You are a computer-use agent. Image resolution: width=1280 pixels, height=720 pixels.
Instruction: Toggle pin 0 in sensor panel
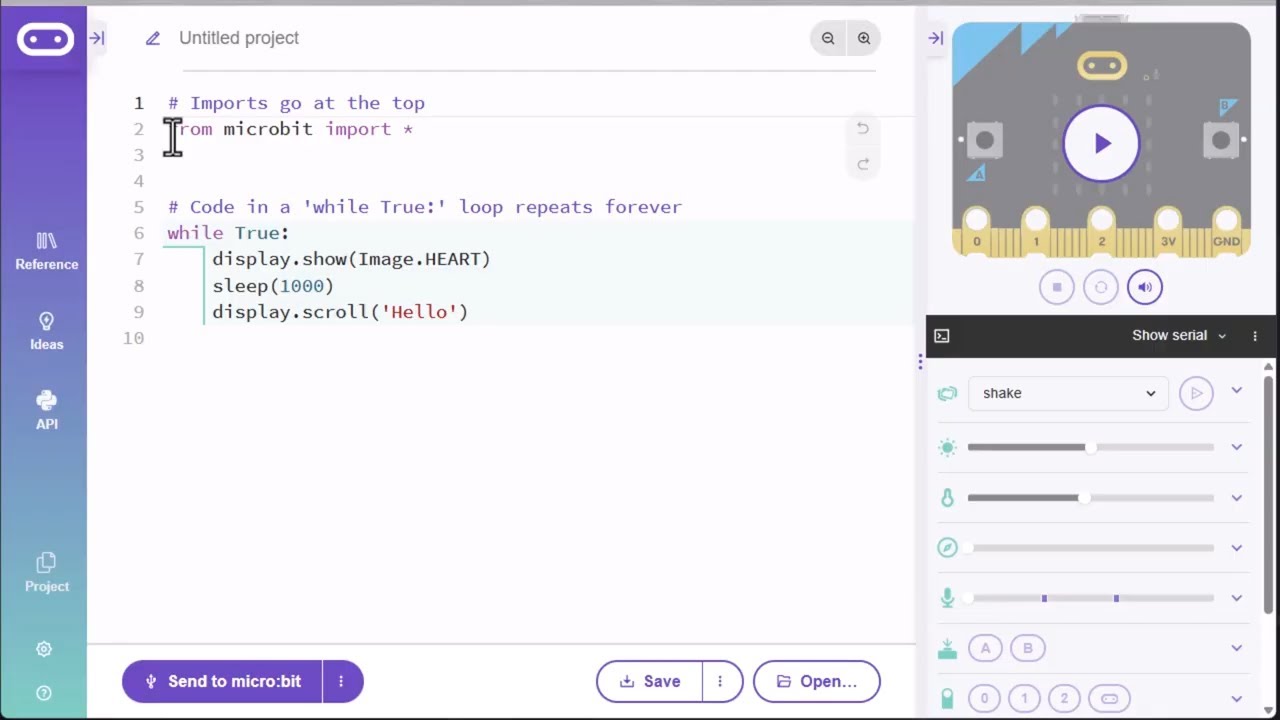984,698
